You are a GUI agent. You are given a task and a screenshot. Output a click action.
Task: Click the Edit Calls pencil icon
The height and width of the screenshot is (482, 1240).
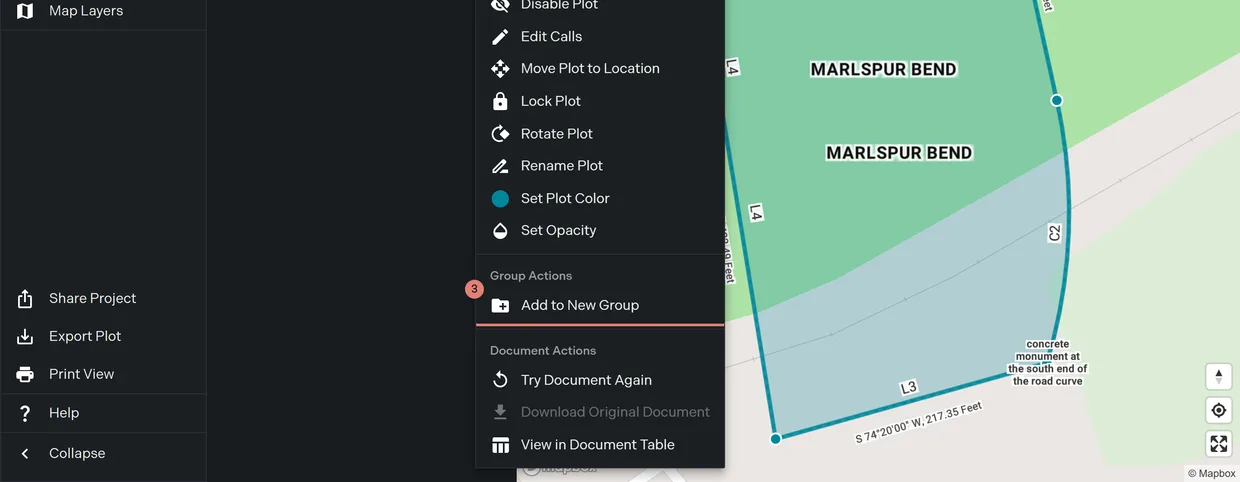[500, 37]
